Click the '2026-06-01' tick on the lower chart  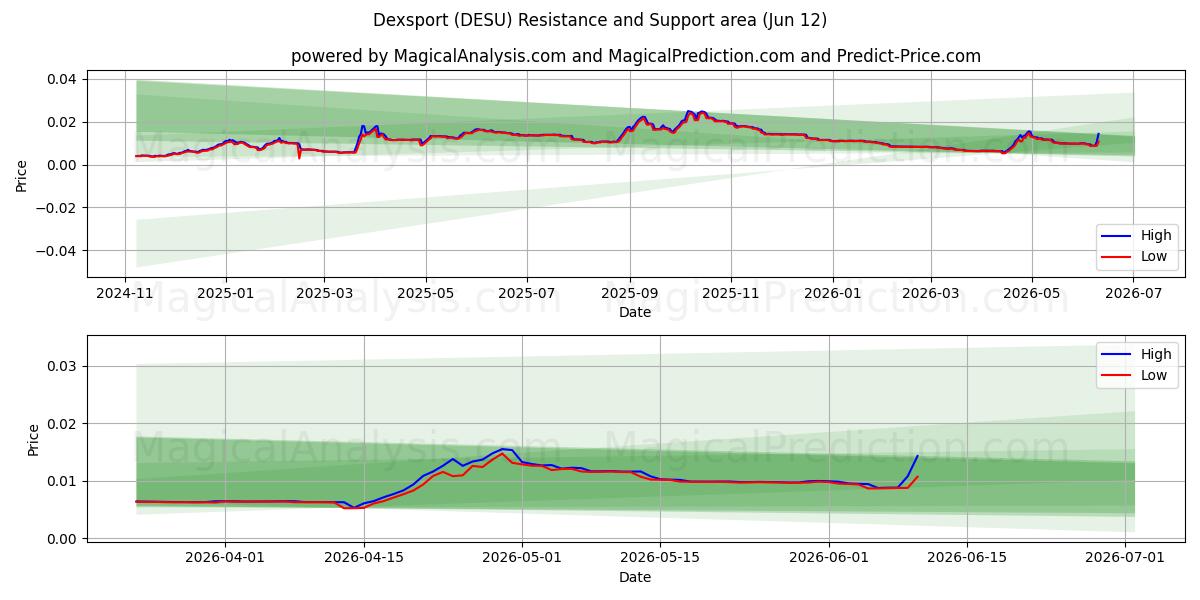tap(829, 558)
